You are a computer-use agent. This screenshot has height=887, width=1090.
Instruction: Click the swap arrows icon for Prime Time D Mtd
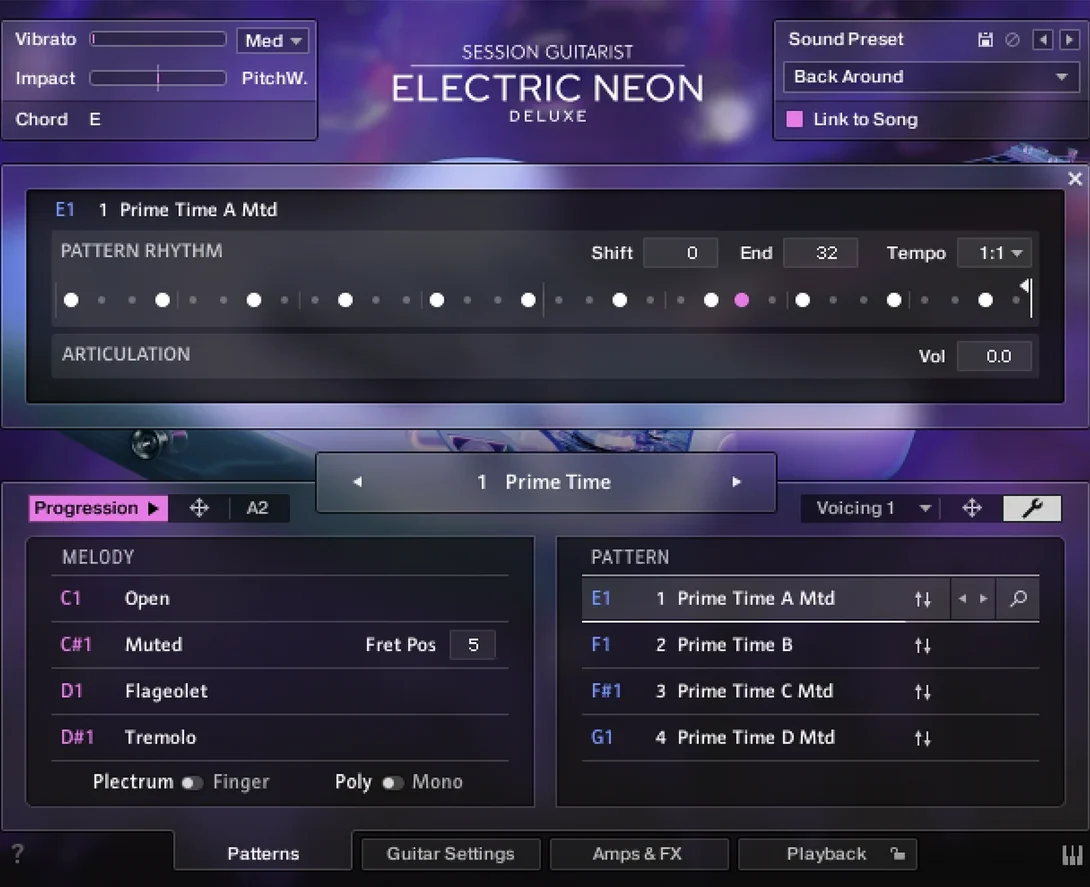pyautogui.click(x=922, y=738)
